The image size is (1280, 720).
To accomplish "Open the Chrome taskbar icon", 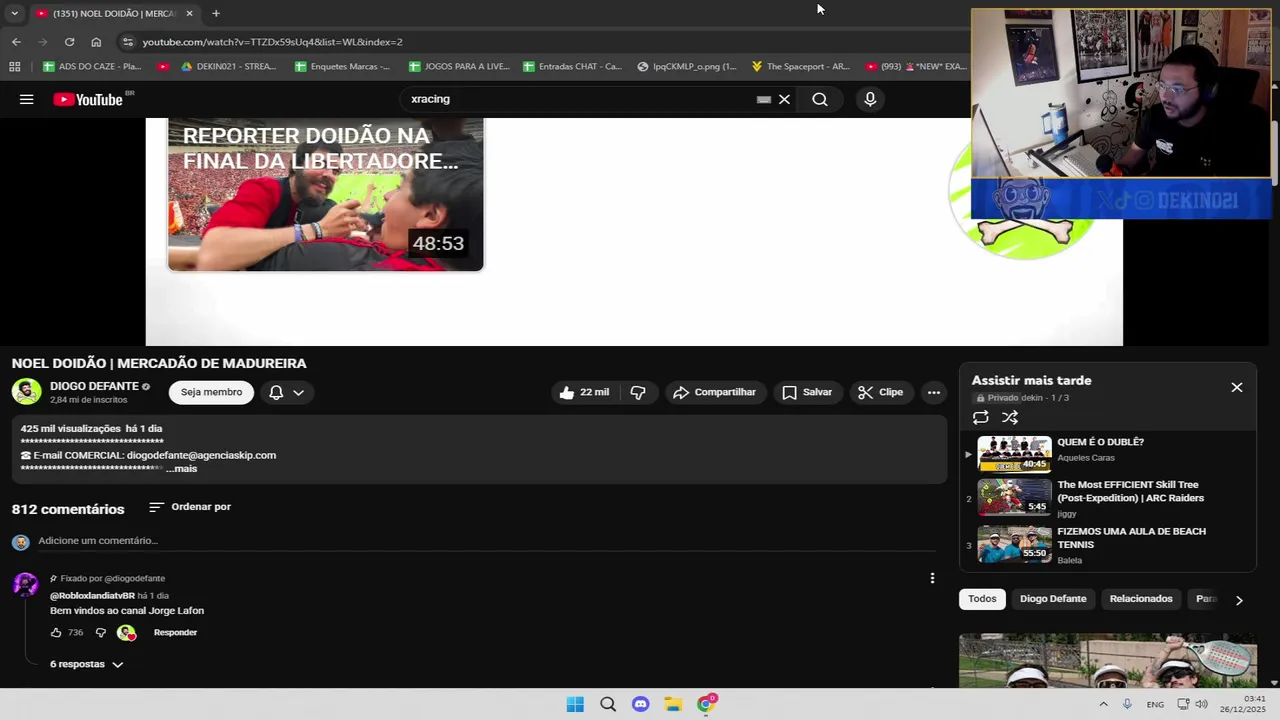I will coord(707,704).
